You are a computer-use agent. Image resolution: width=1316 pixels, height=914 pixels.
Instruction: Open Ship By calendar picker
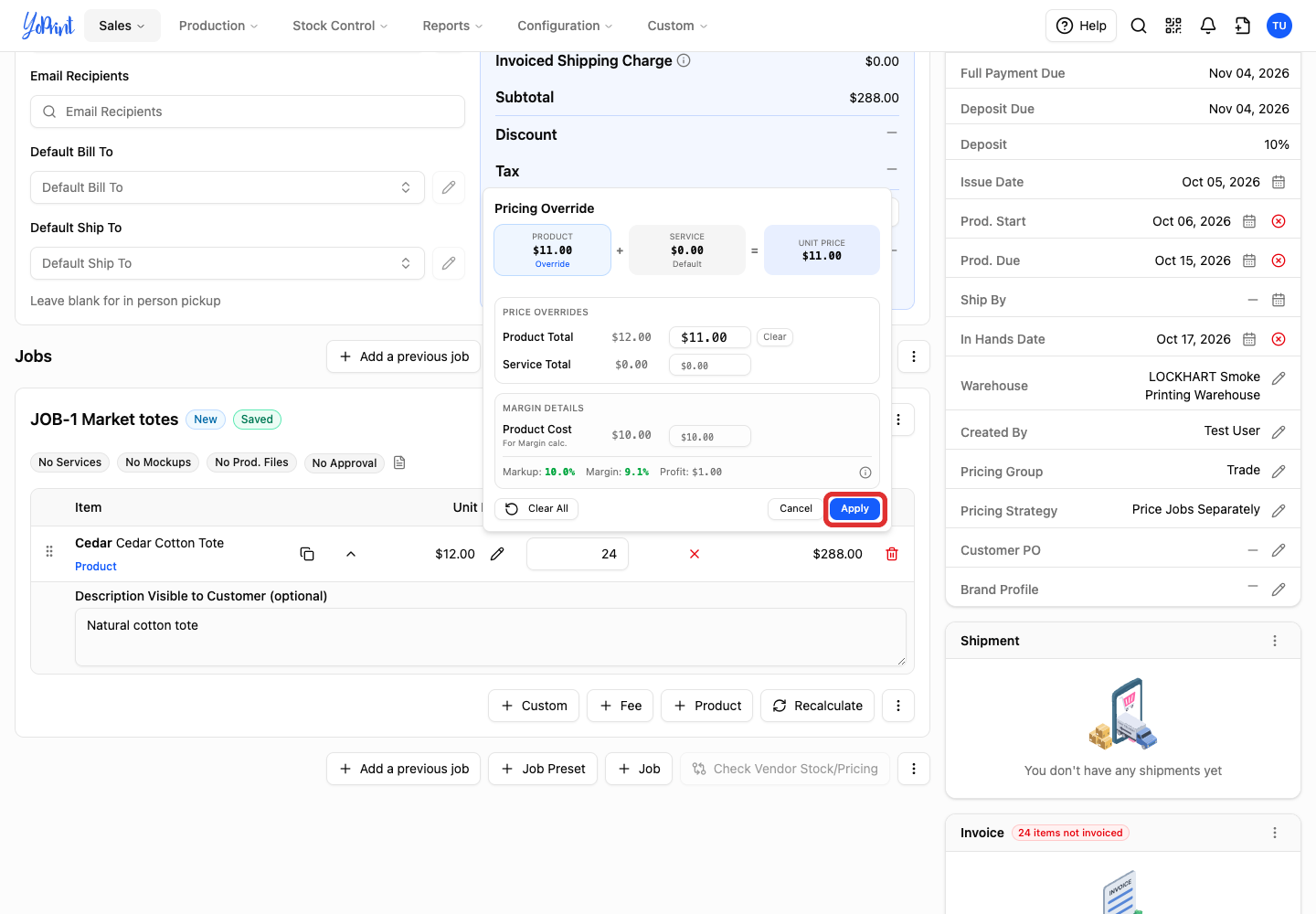click(x=1279, y=300)
